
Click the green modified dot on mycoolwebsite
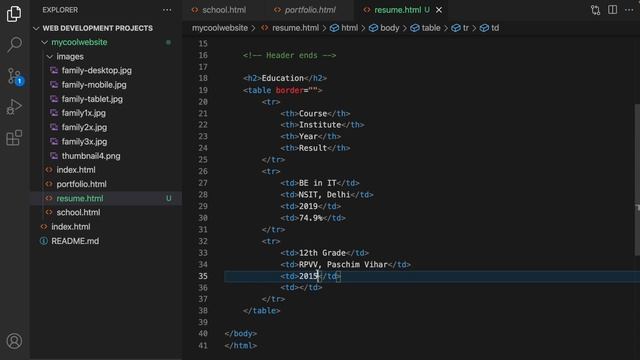(x=168, y=42)
